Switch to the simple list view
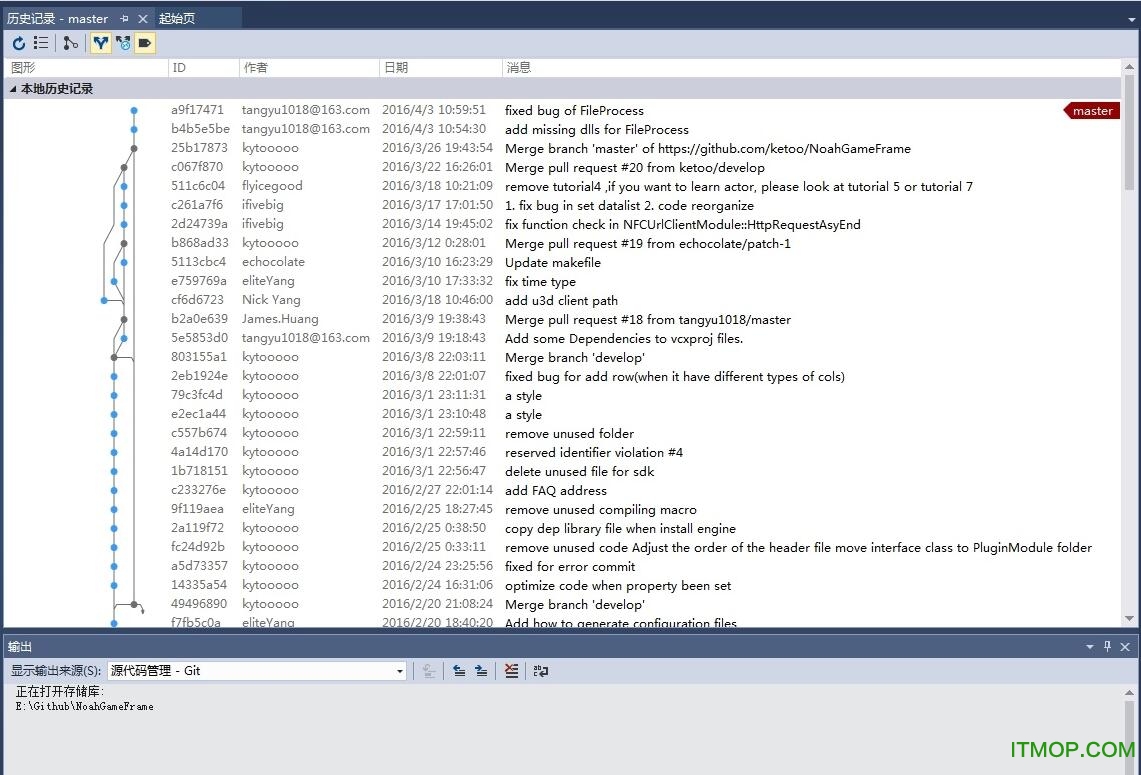Image resolution: width=1141 pixels, height=775 pixels. (41, 44)
